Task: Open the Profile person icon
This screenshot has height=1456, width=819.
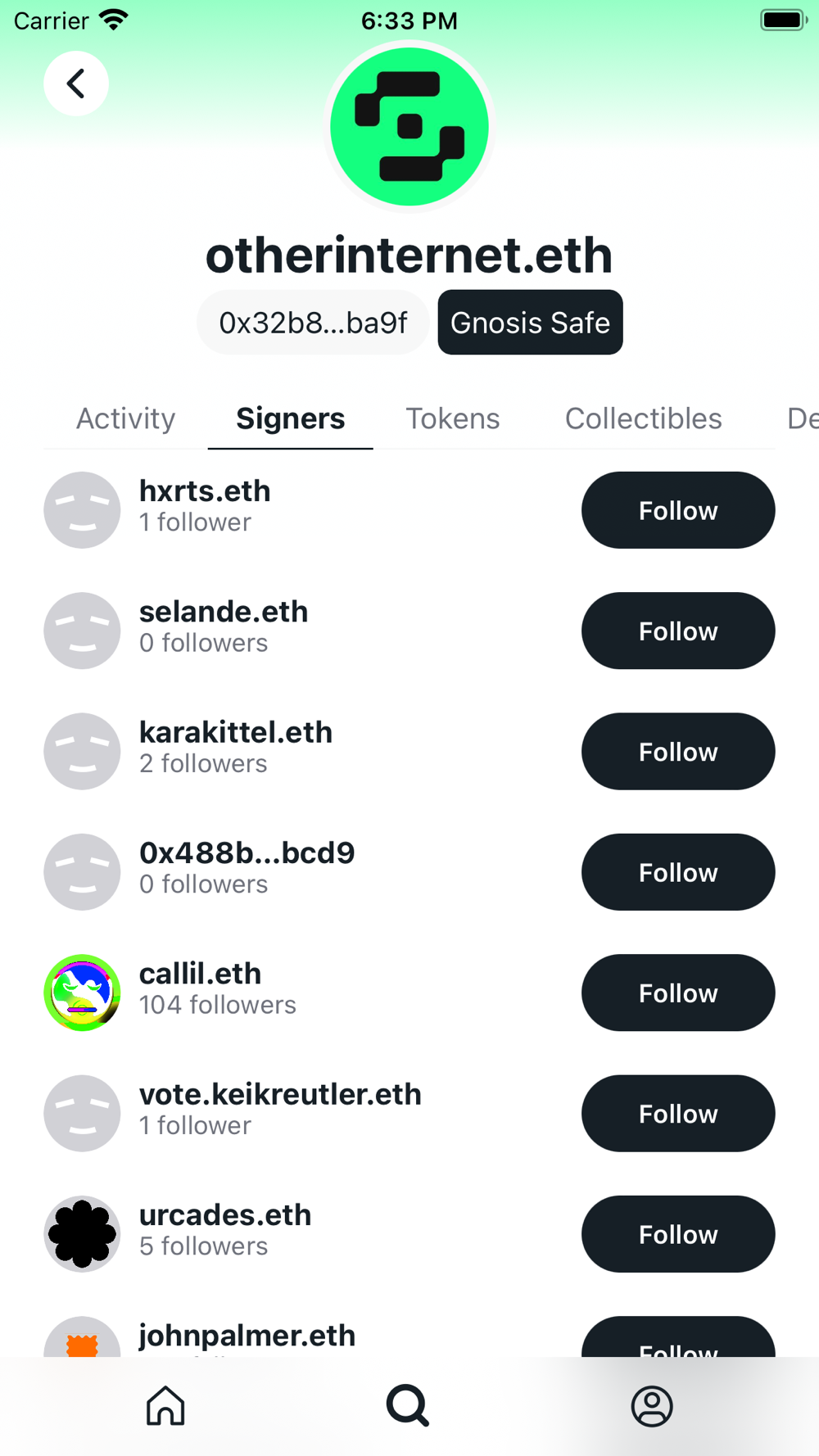Action: point(652,1406)
